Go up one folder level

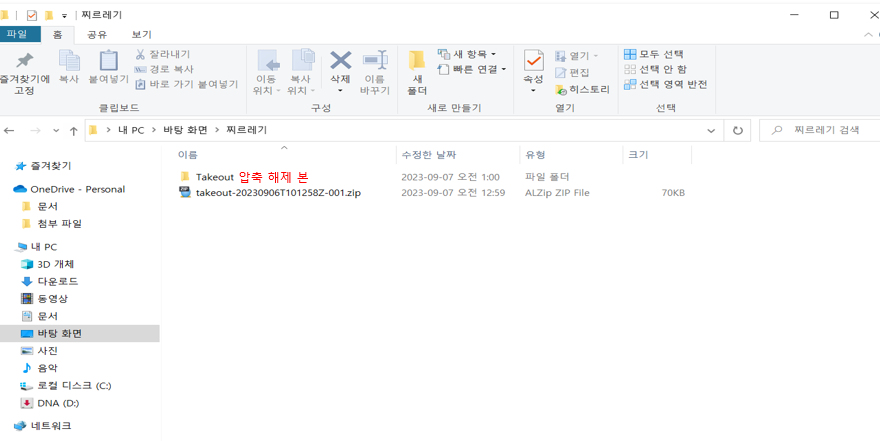pyautogui.click(x=74, y=131)
